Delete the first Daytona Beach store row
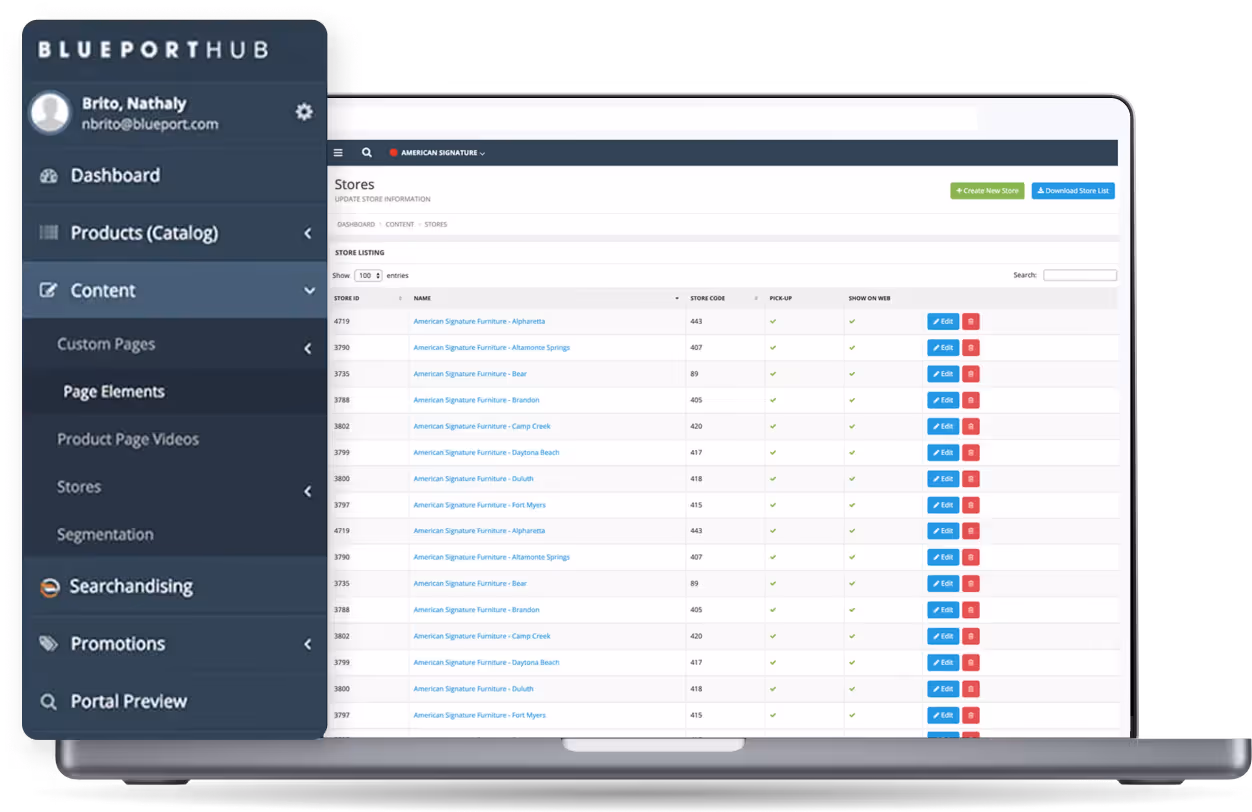This screenshot has width=1252, height=812. coord(971,452)
